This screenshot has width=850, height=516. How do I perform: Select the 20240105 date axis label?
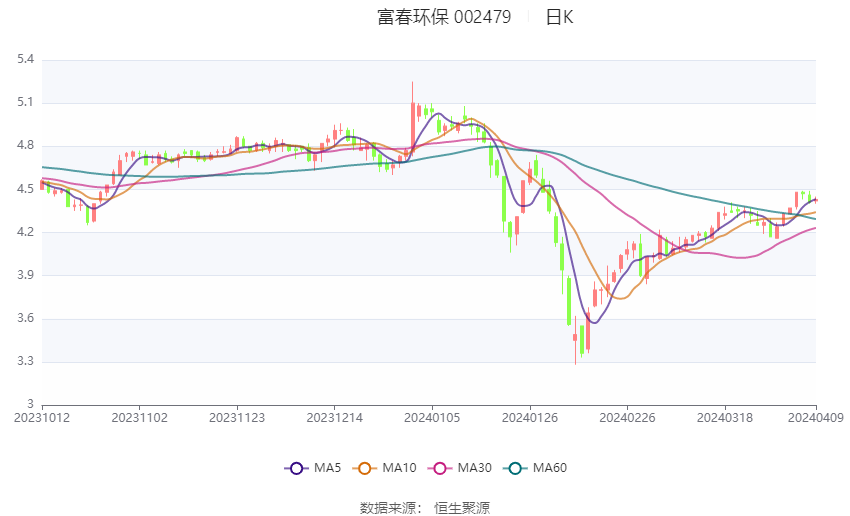(x=432, y=417)
